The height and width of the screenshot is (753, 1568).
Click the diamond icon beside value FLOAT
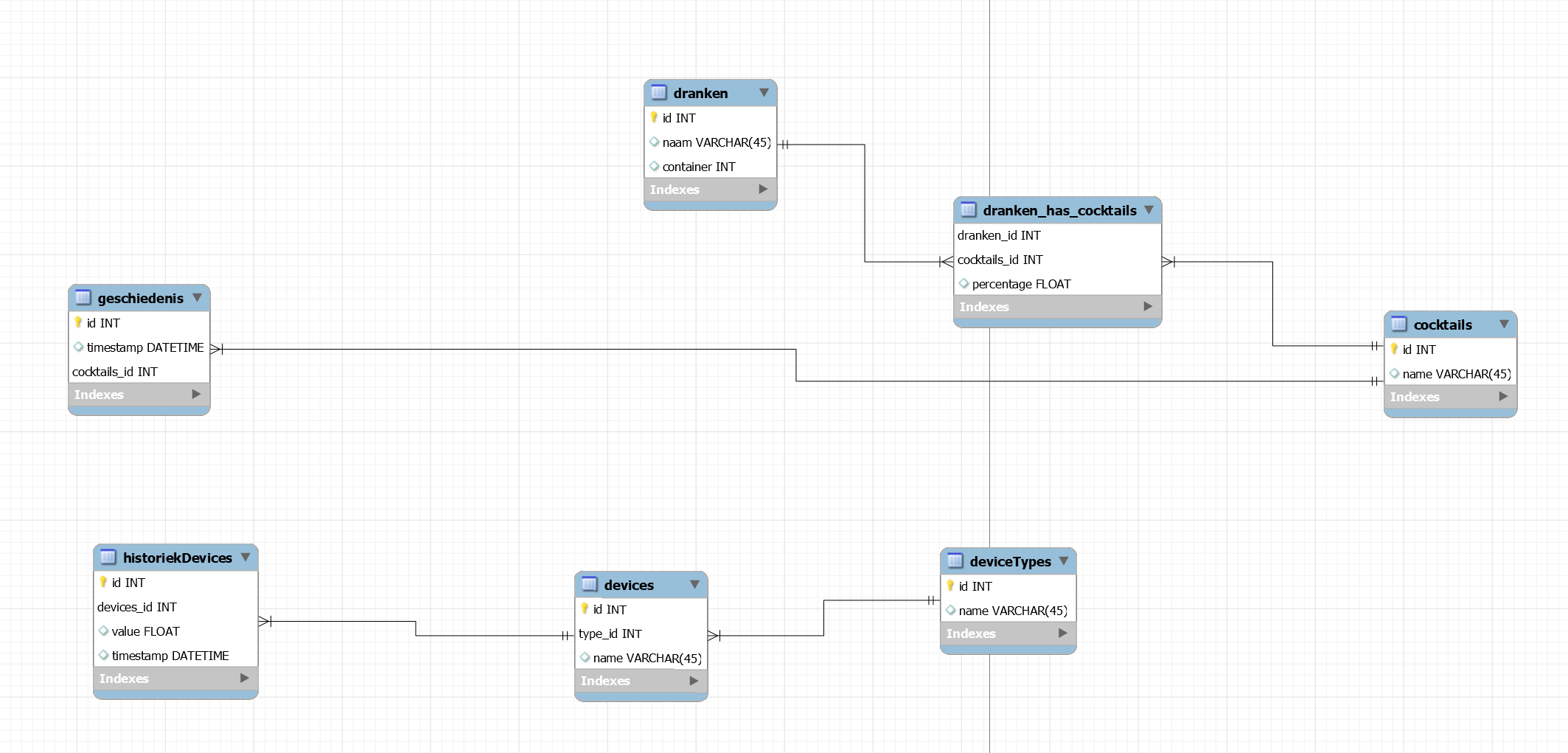point(103,631)
